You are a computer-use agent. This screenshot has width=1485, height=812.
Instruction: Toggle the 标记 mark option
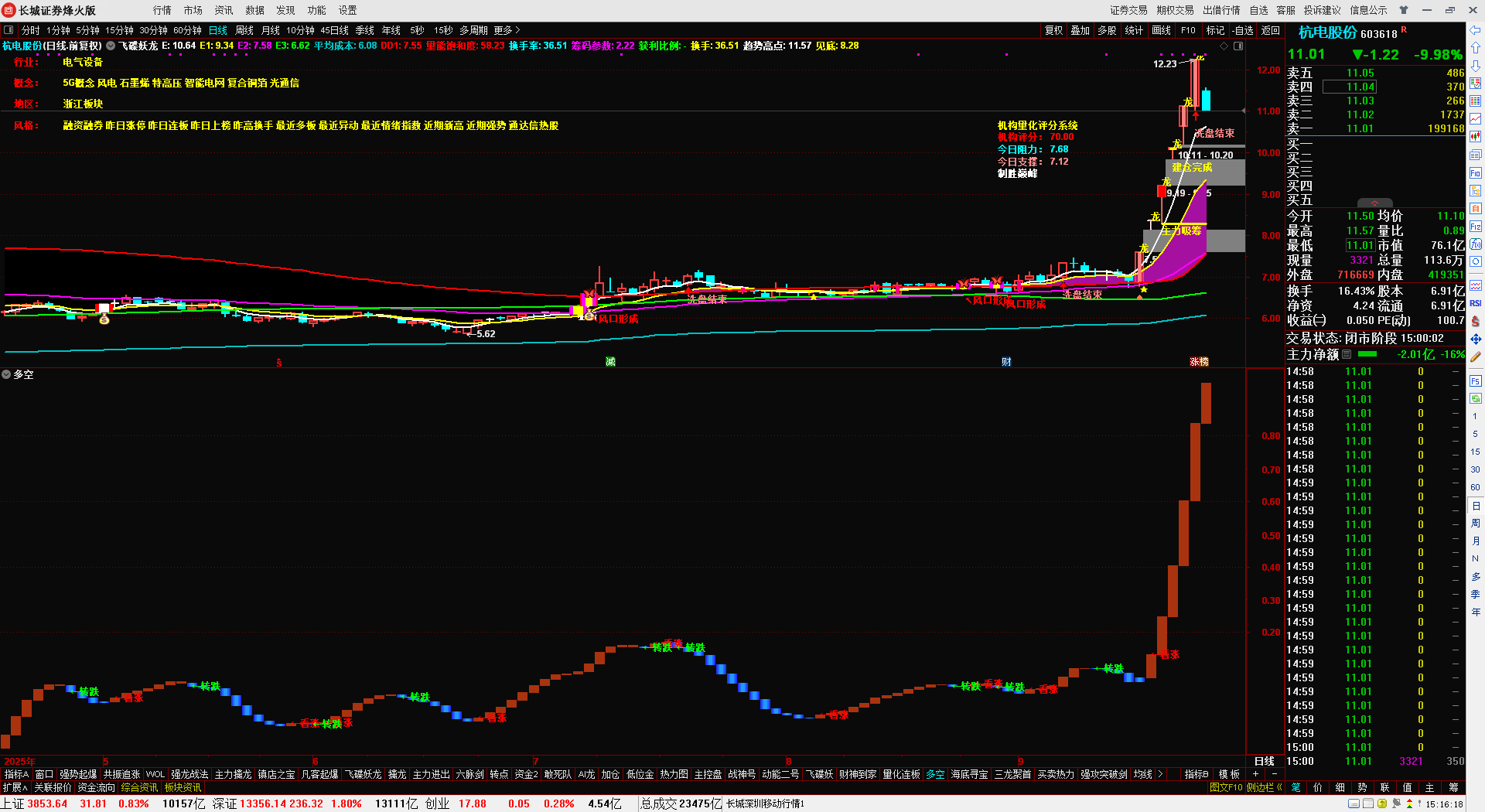1216,30
